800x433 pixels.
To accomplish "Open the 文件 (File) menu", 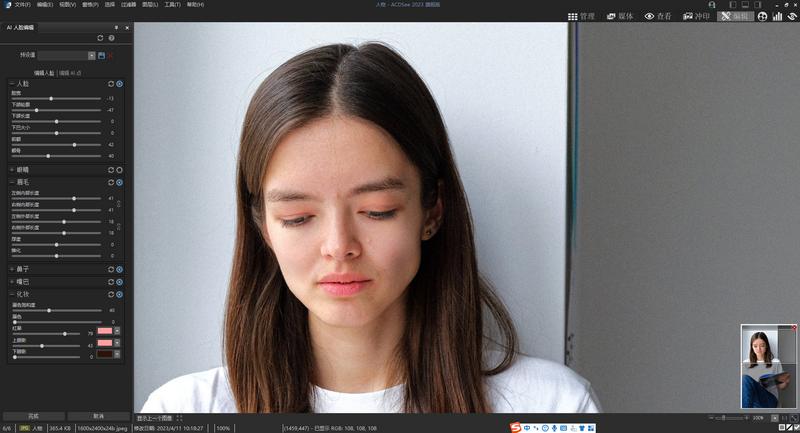I will (22, 5).
